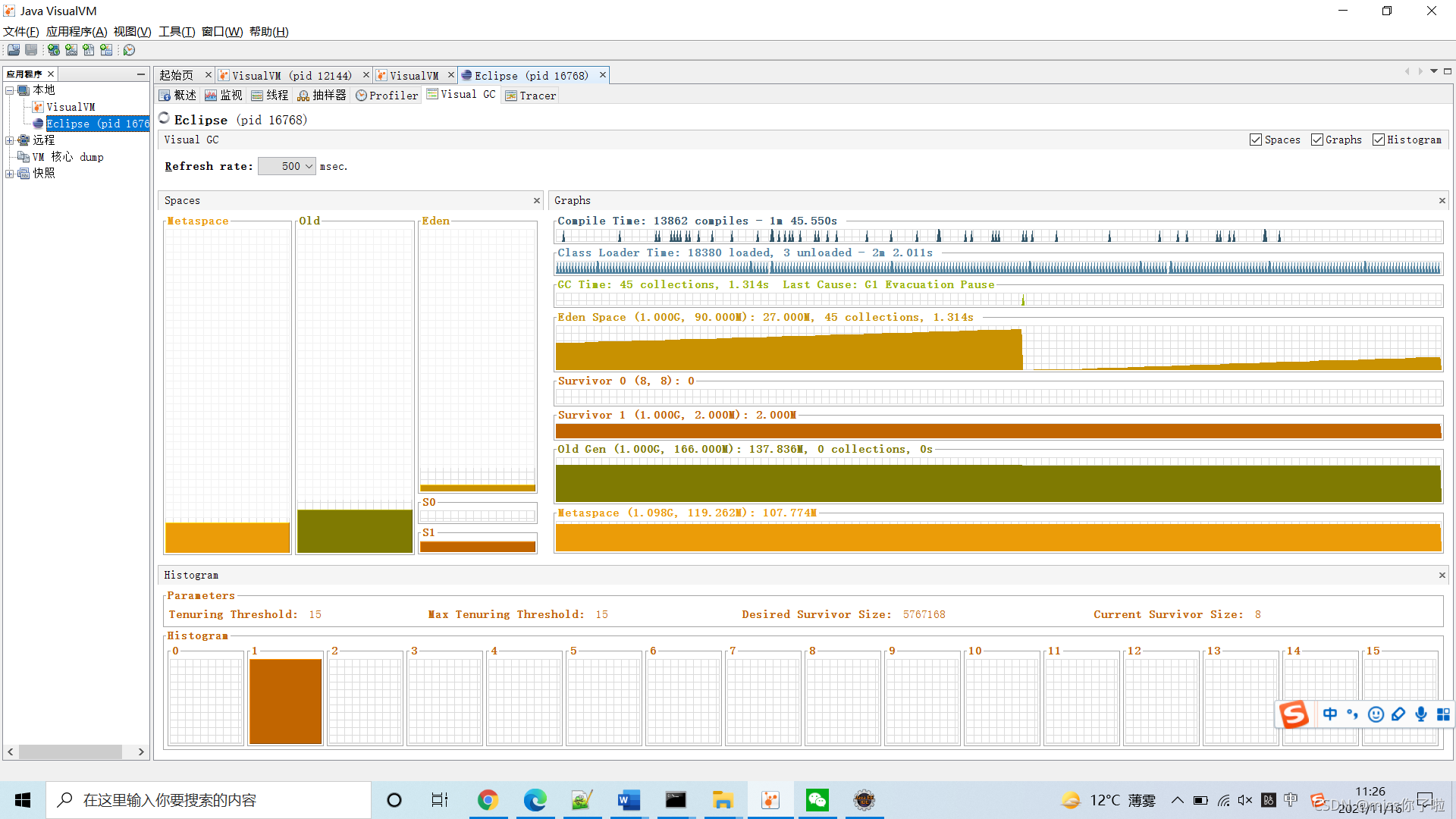
Task: Add a VM coredump via the toolbar icon
Action: pyautogui.click(x=88, y=50)
